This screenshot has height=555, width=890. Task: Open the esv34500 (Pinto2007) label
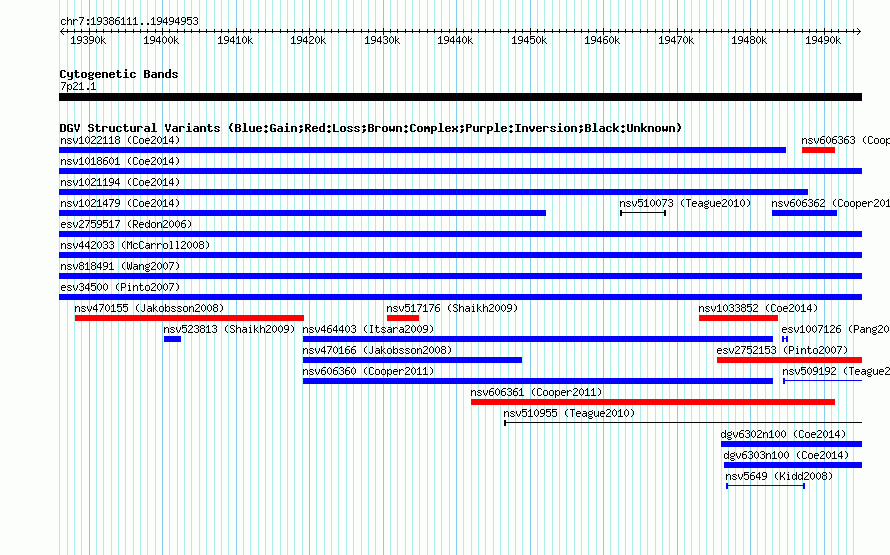coord(120,287)
